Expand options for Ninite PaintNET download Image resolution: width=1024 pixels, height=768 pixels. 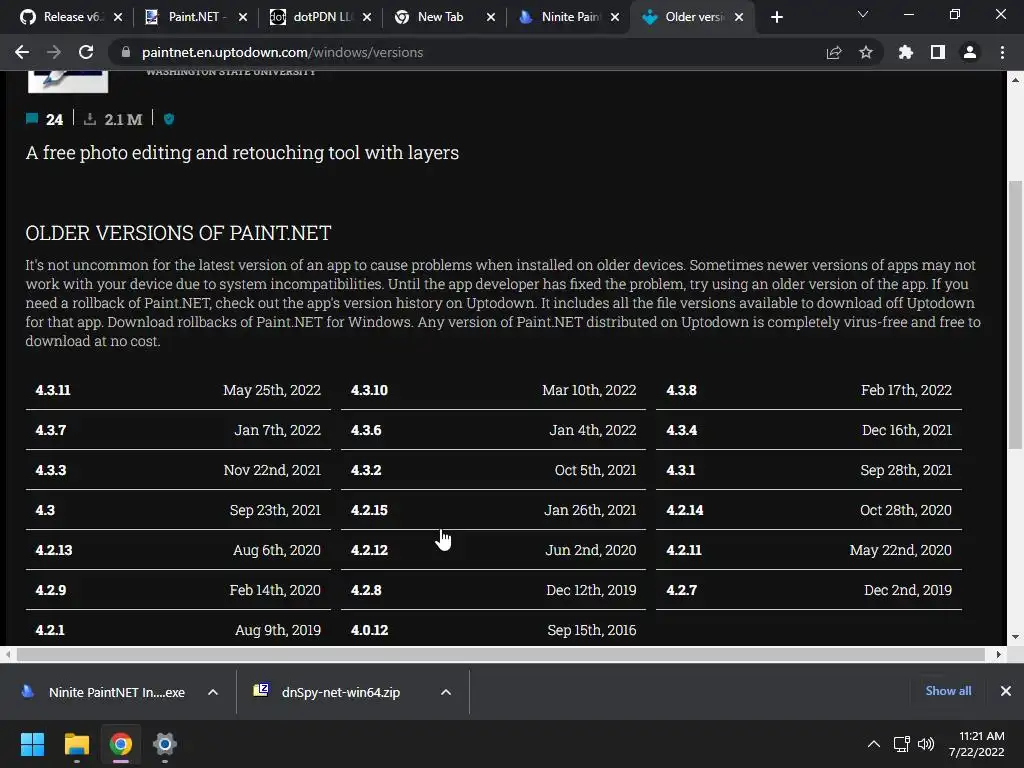213,692
